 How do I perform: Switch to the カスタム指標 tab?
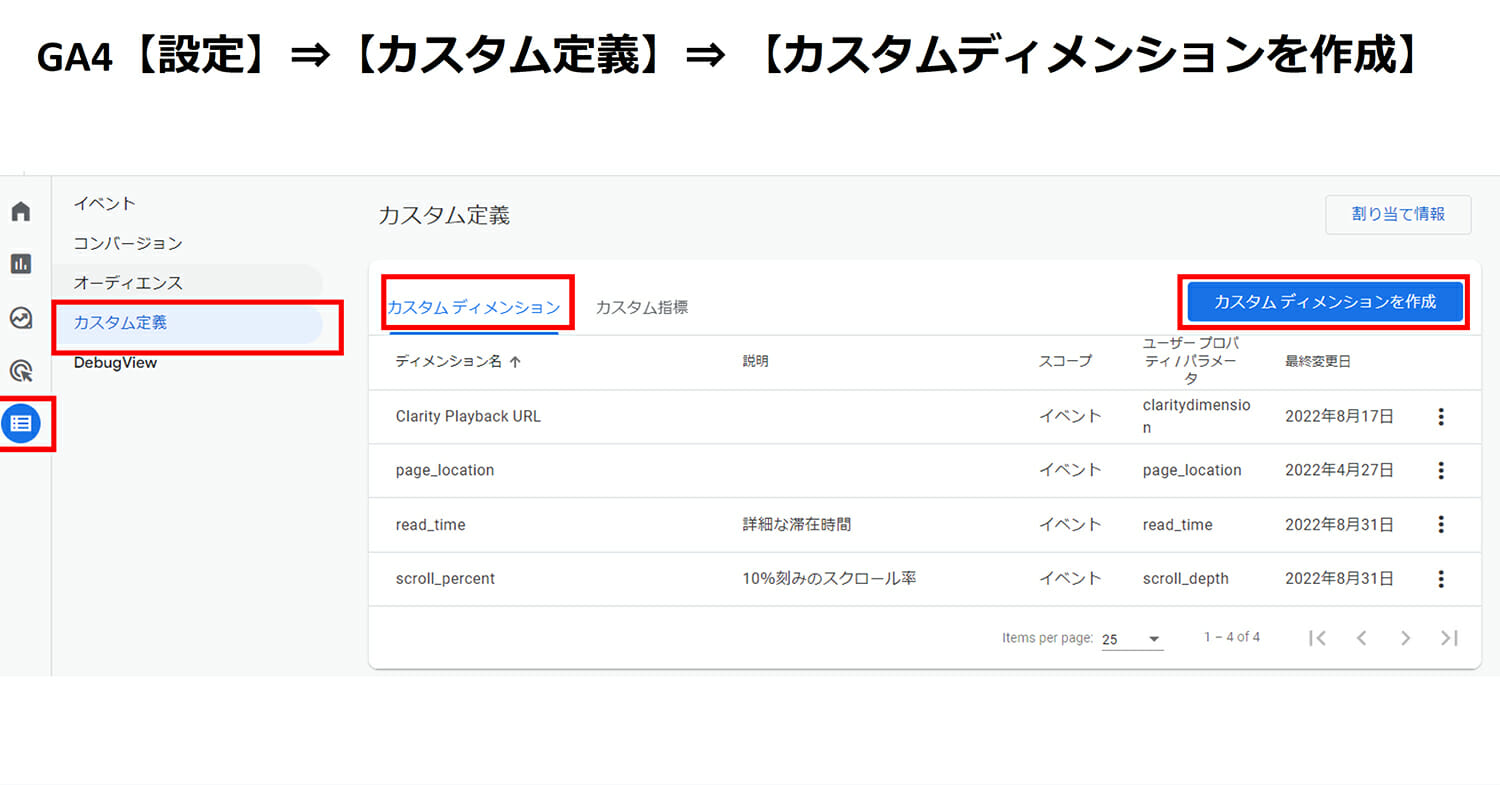641,307
